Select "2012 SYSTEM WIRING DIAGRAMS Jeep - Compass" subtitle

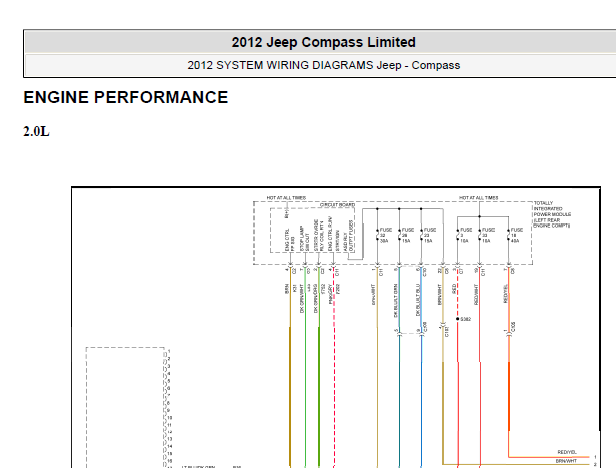pos(323,65)
